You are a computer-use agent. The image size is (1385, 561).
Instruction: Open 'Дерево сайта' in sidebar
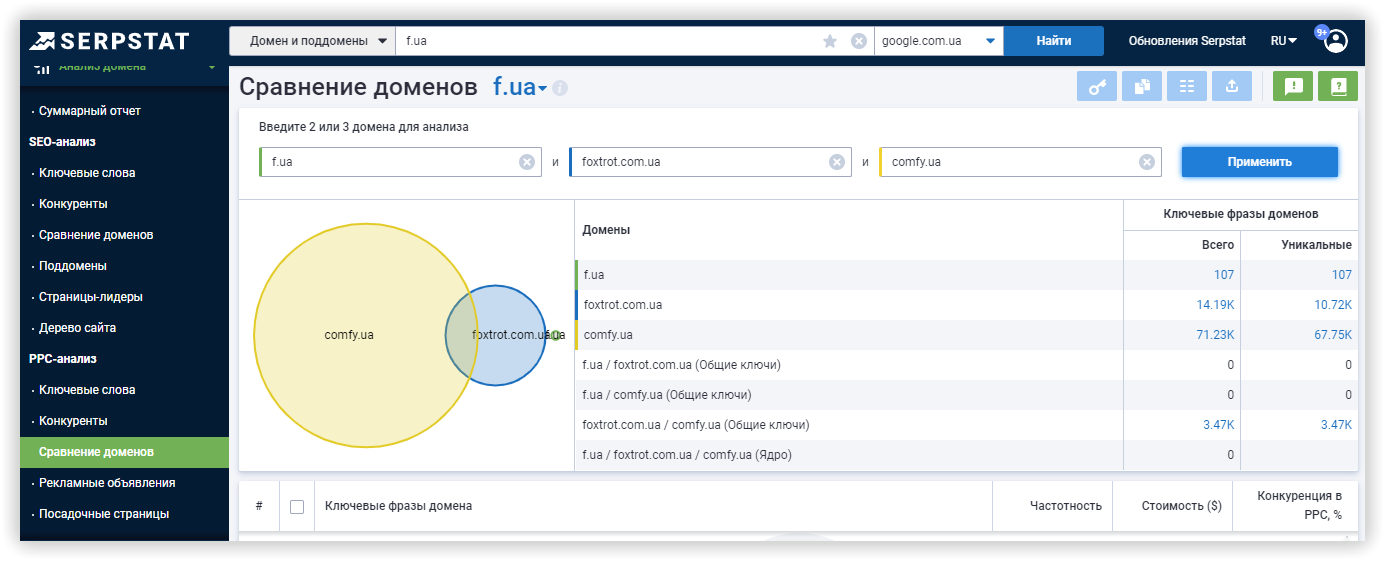tap(78, 328)
